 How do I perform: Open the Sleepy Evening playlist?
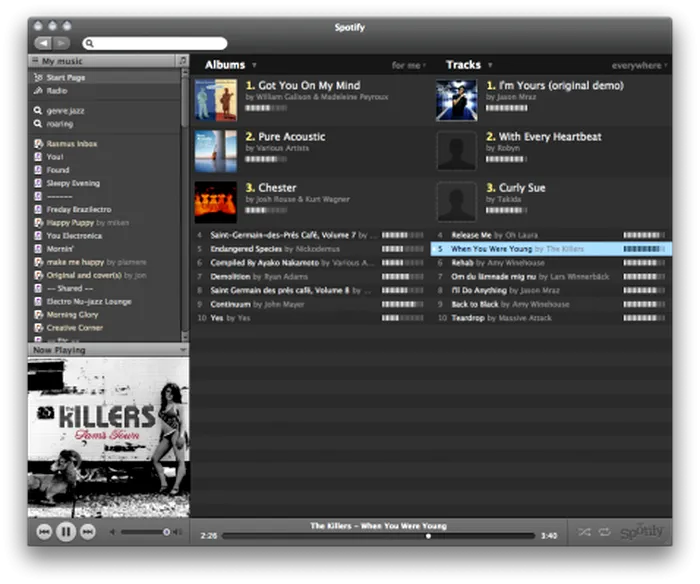104,183
